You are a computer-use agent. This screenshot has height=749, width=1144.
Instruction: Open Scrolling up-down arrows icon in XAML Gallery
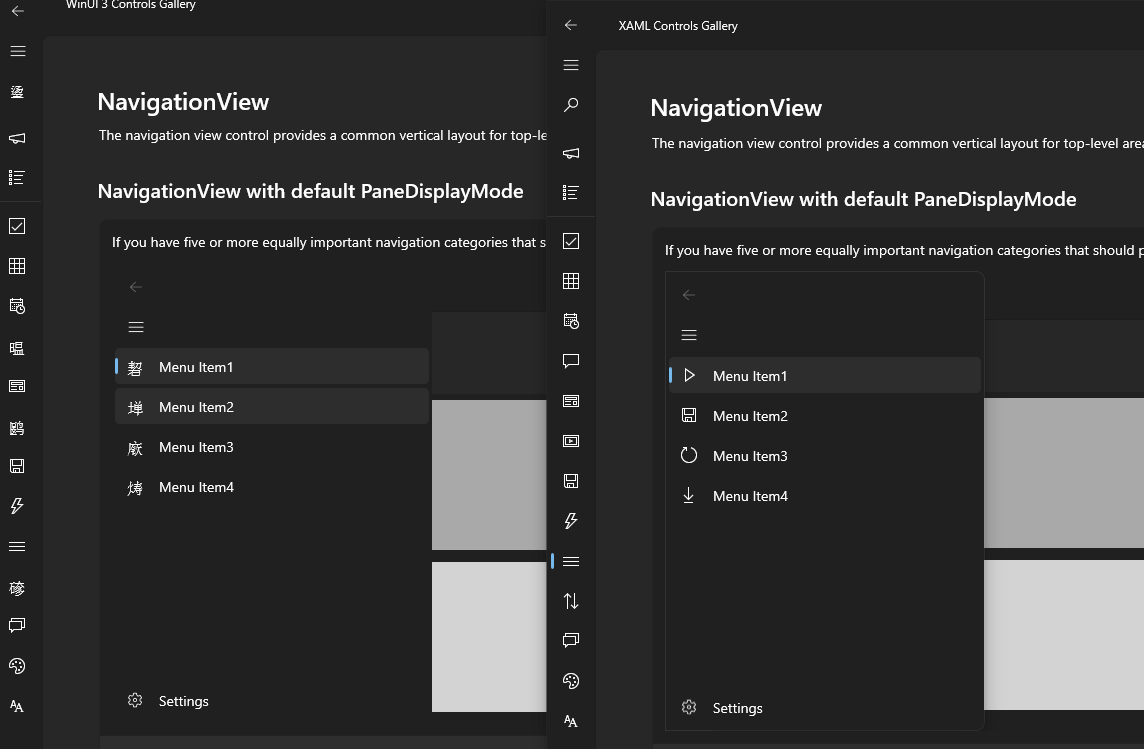(x=571, y=601)
